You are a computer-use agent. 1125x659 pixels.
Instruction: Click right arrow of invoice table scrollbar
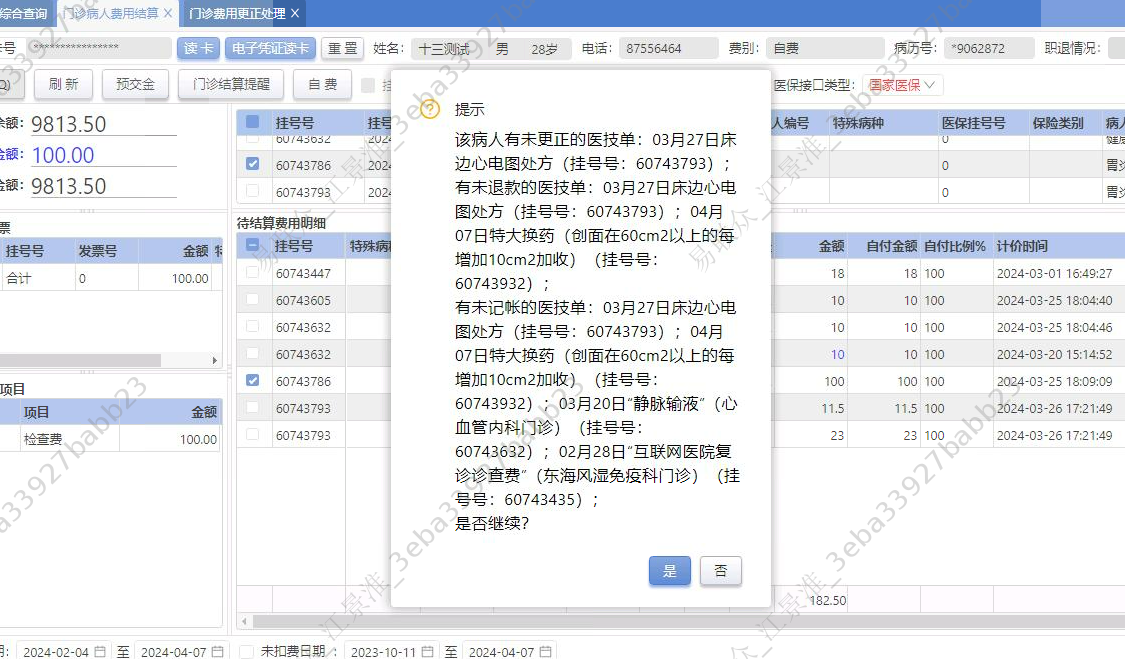[x=215, y=360]
